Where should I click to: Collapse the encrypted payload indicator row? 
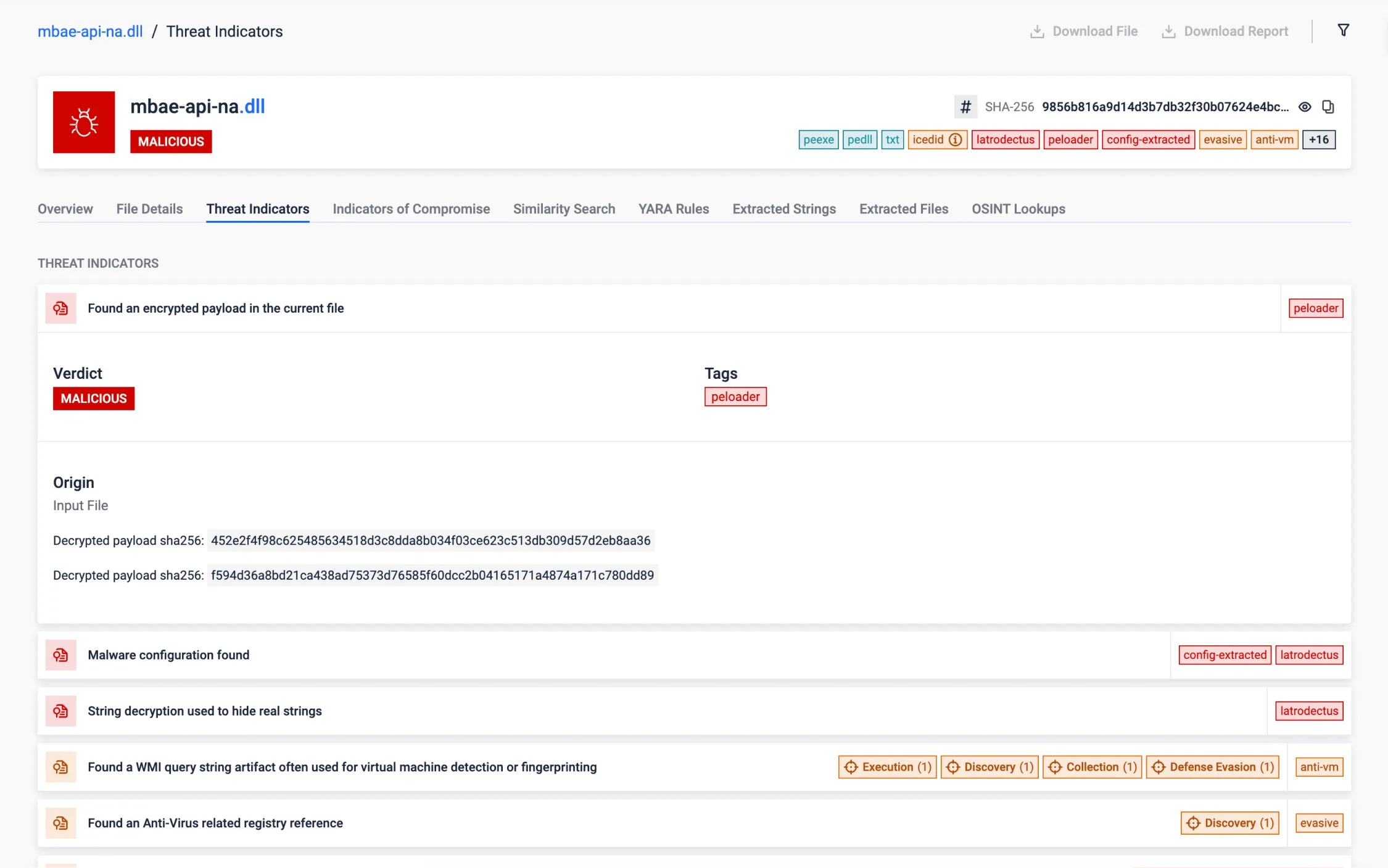pos(215,308)
